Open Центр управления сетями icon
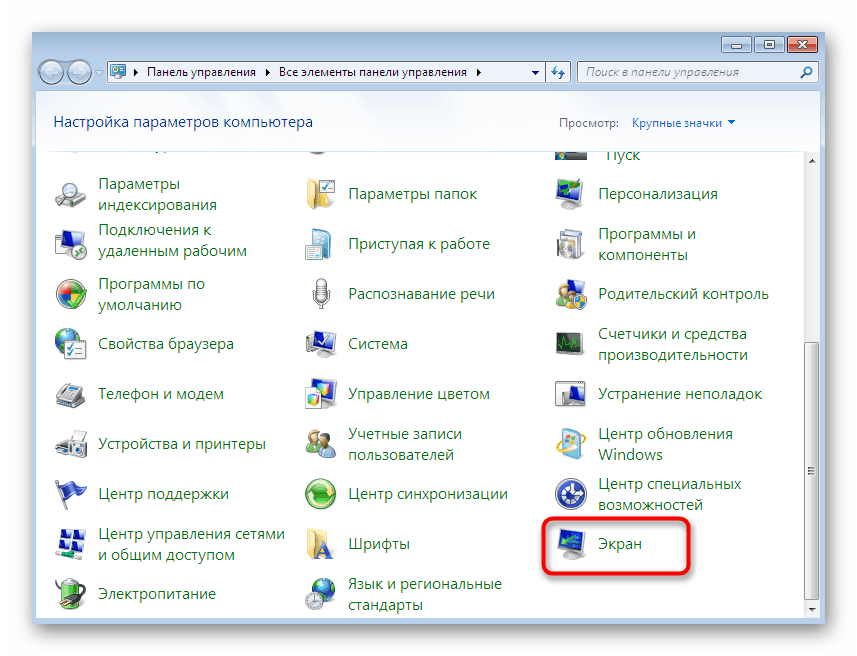The image size is (857, 656). tap(71, 544)
